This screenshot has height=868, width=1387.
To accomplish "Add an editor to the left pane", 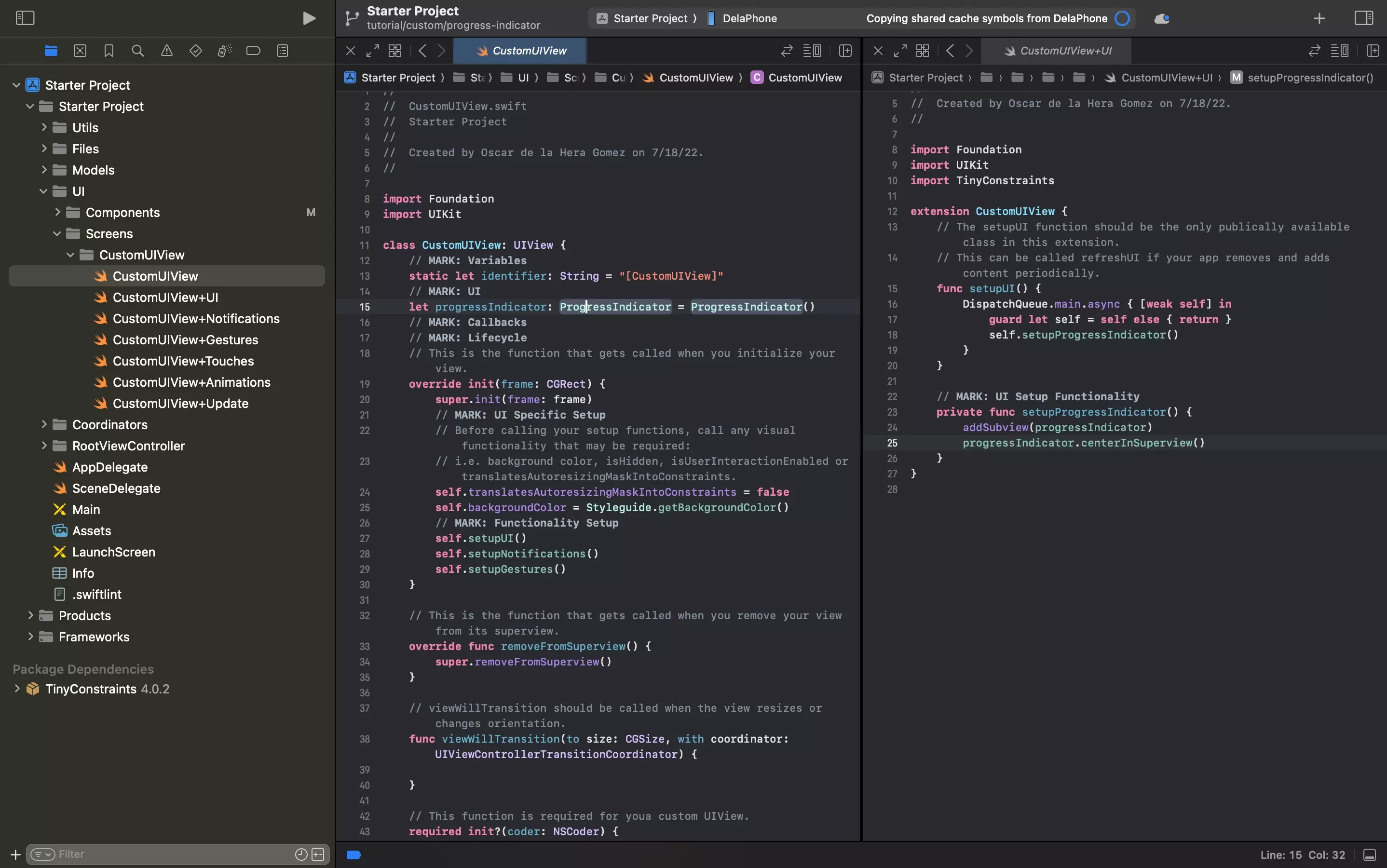I will pos(845,51).
